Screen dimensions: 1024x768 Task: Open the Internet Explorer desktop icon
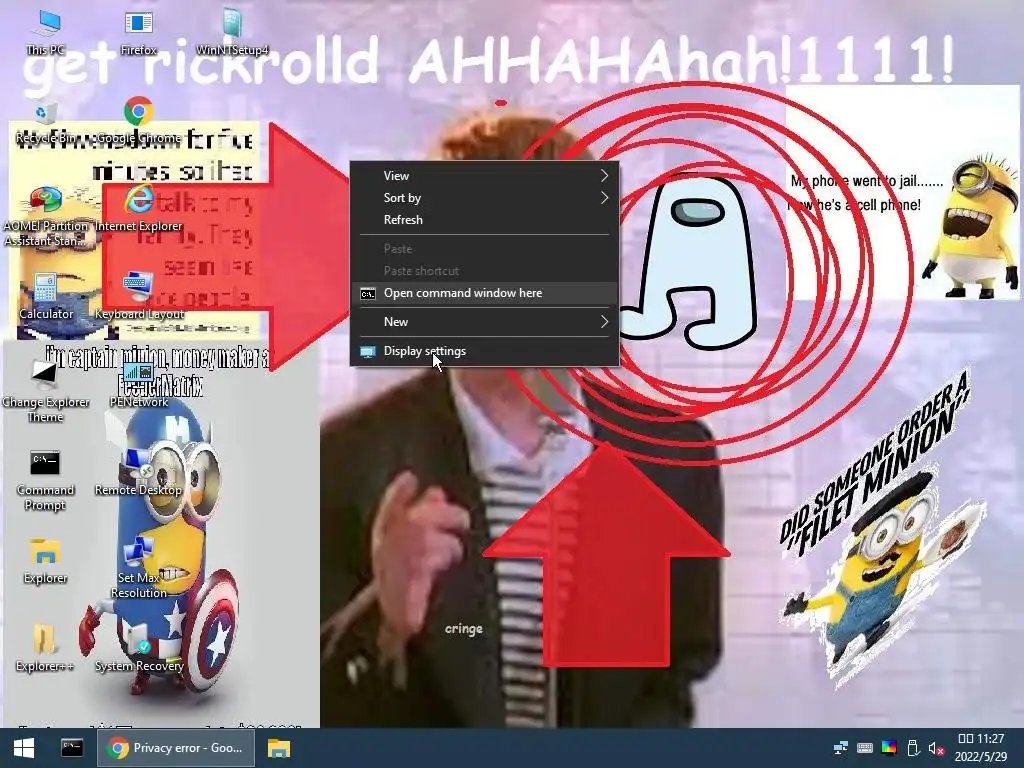click(x=138, y=209)
